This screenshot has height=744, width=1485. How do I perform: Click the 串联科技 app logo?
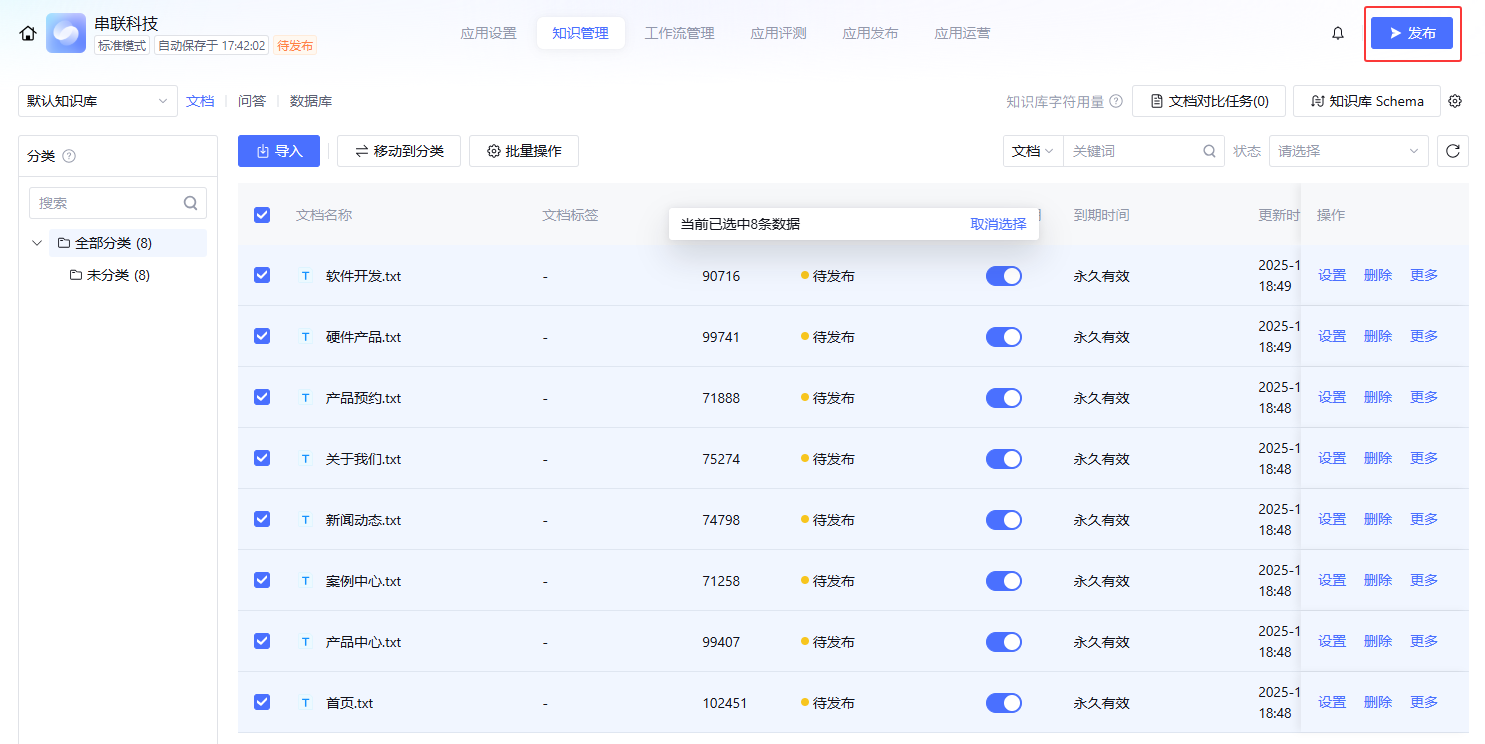click(x=66, y=33)
